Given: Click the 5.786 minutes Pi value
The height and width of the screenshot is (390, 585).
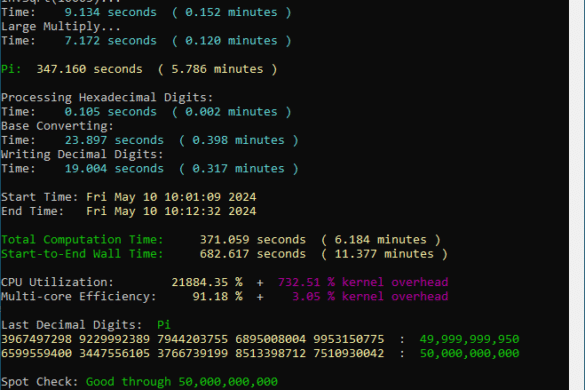Looking at the screenshot, I should click(217, 69).
